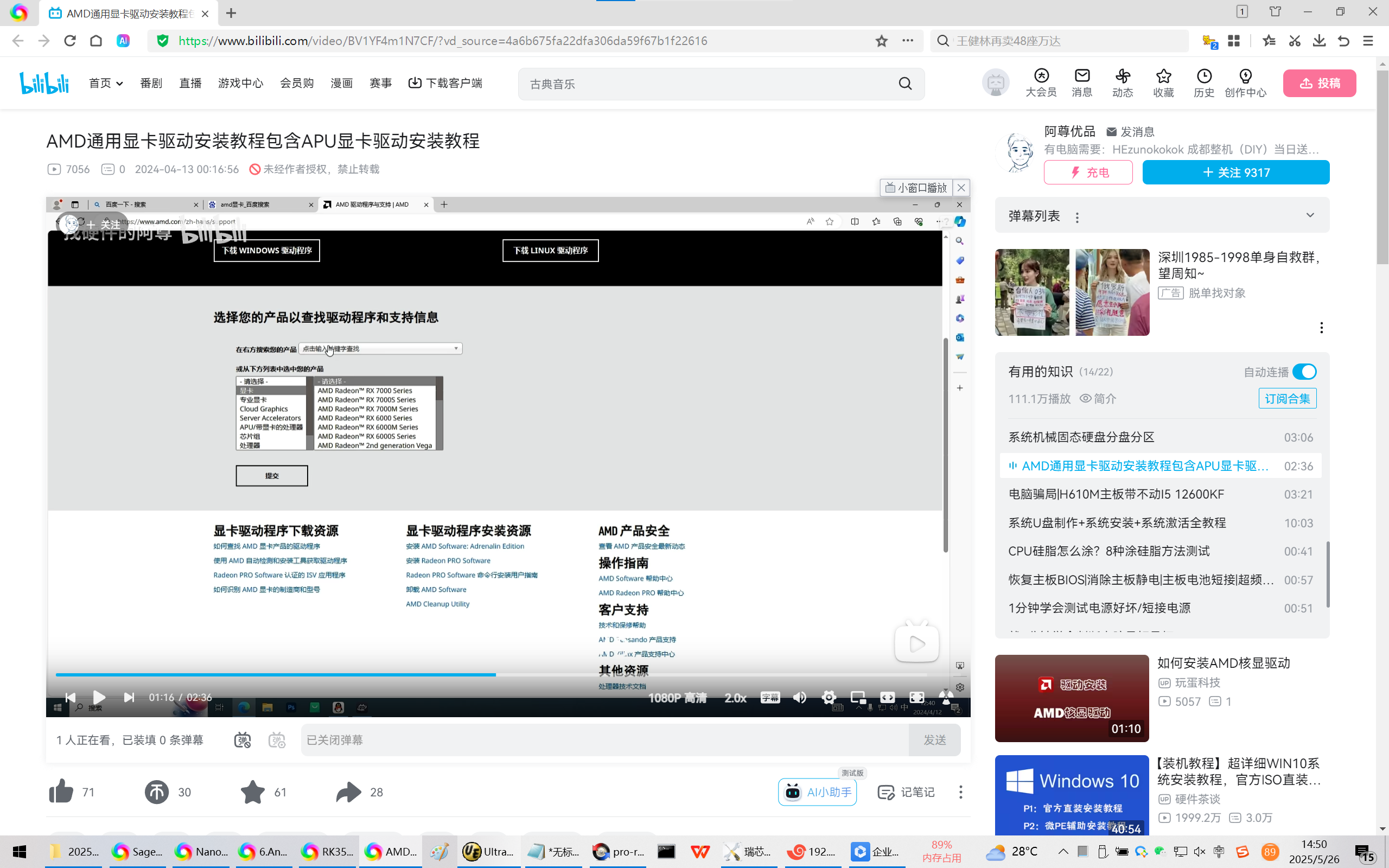Click the 订阅合集 button

point(1287,398)
